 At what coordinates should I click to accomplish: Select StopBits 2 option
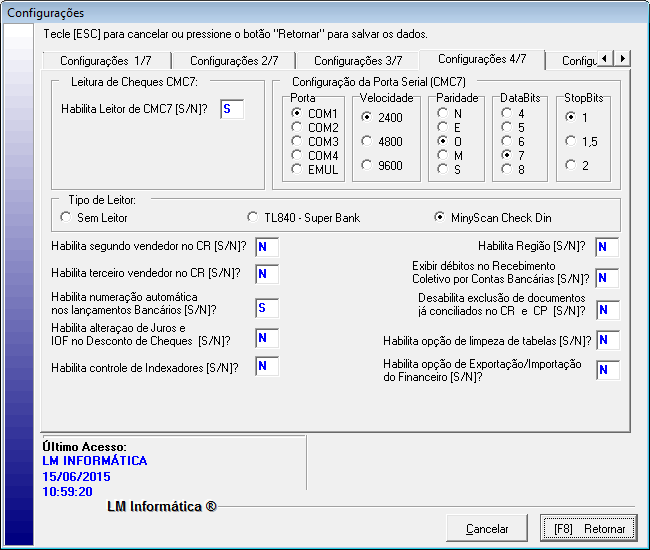[x=571, y=164]
